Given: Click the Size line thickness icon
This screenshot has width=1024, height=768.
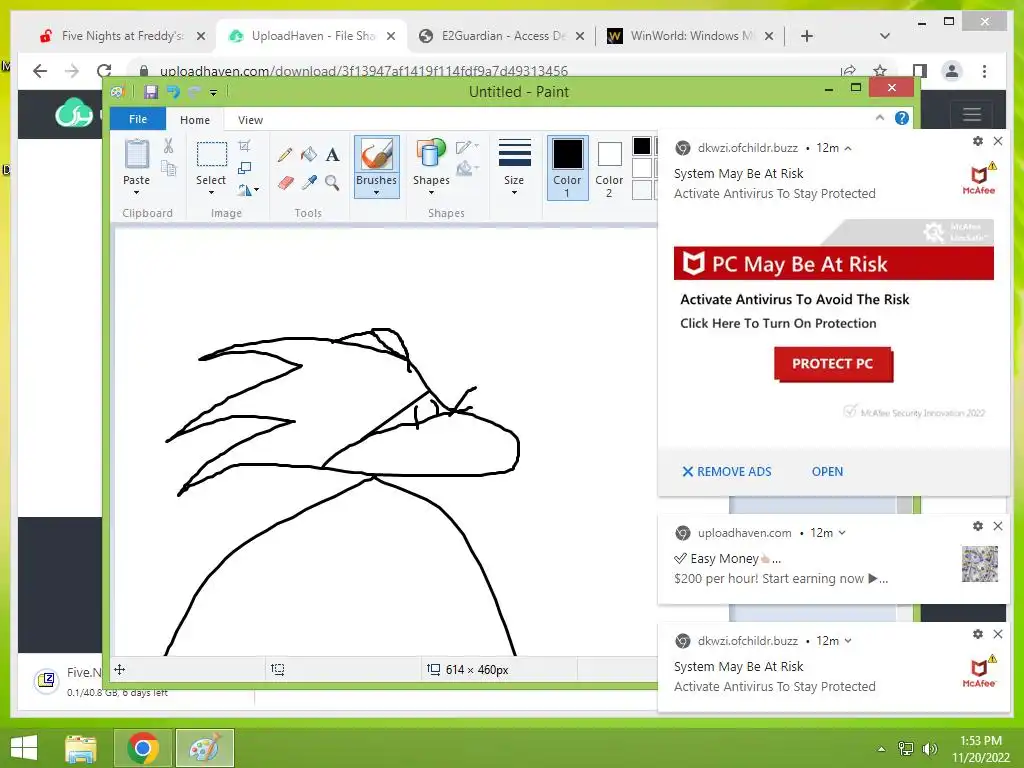Looking at the screenshot, I should 514,153.
